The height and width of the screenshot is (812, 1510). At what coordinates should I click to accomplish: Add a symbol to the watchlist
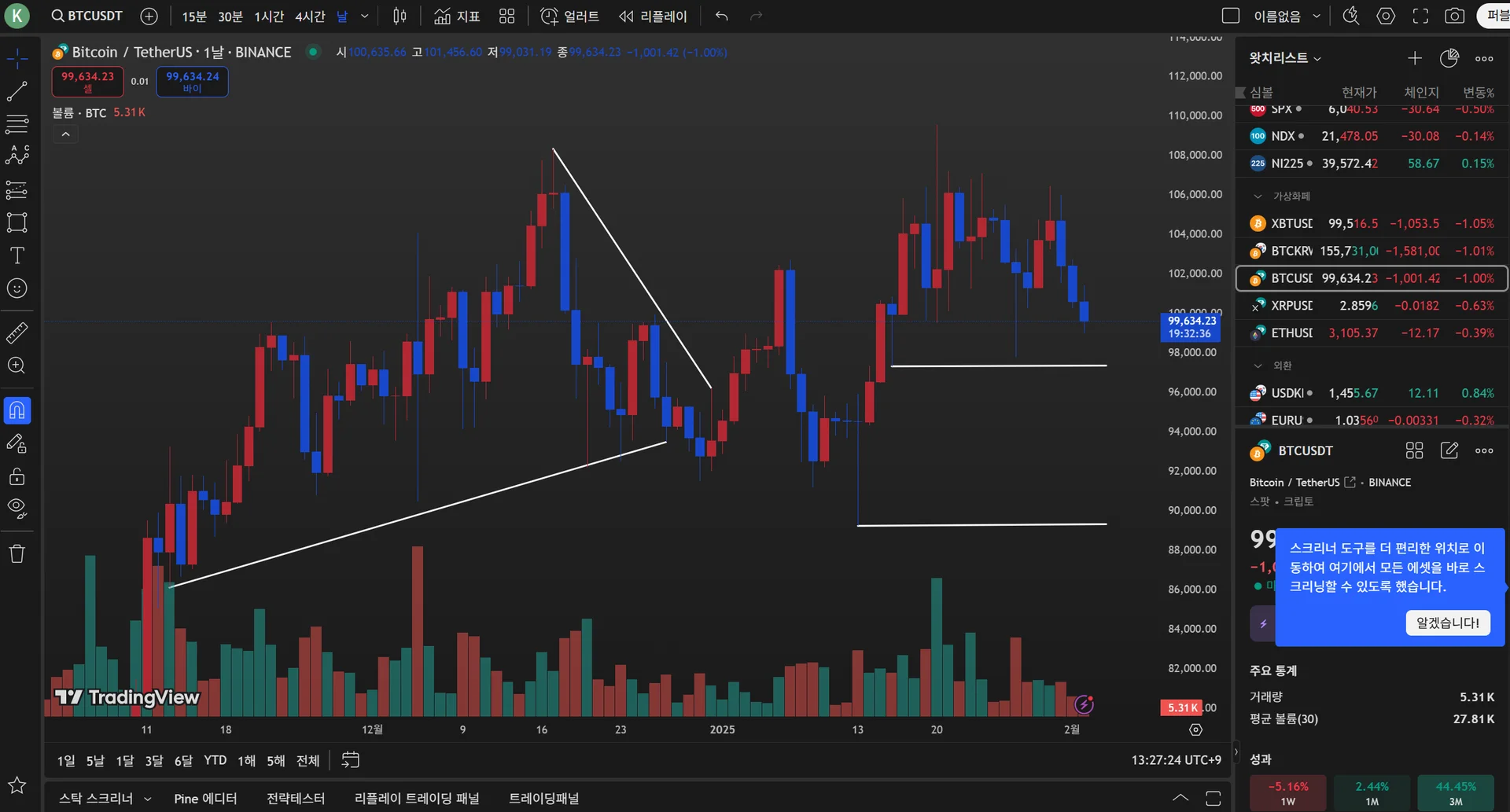click(x=1415, y=58)
